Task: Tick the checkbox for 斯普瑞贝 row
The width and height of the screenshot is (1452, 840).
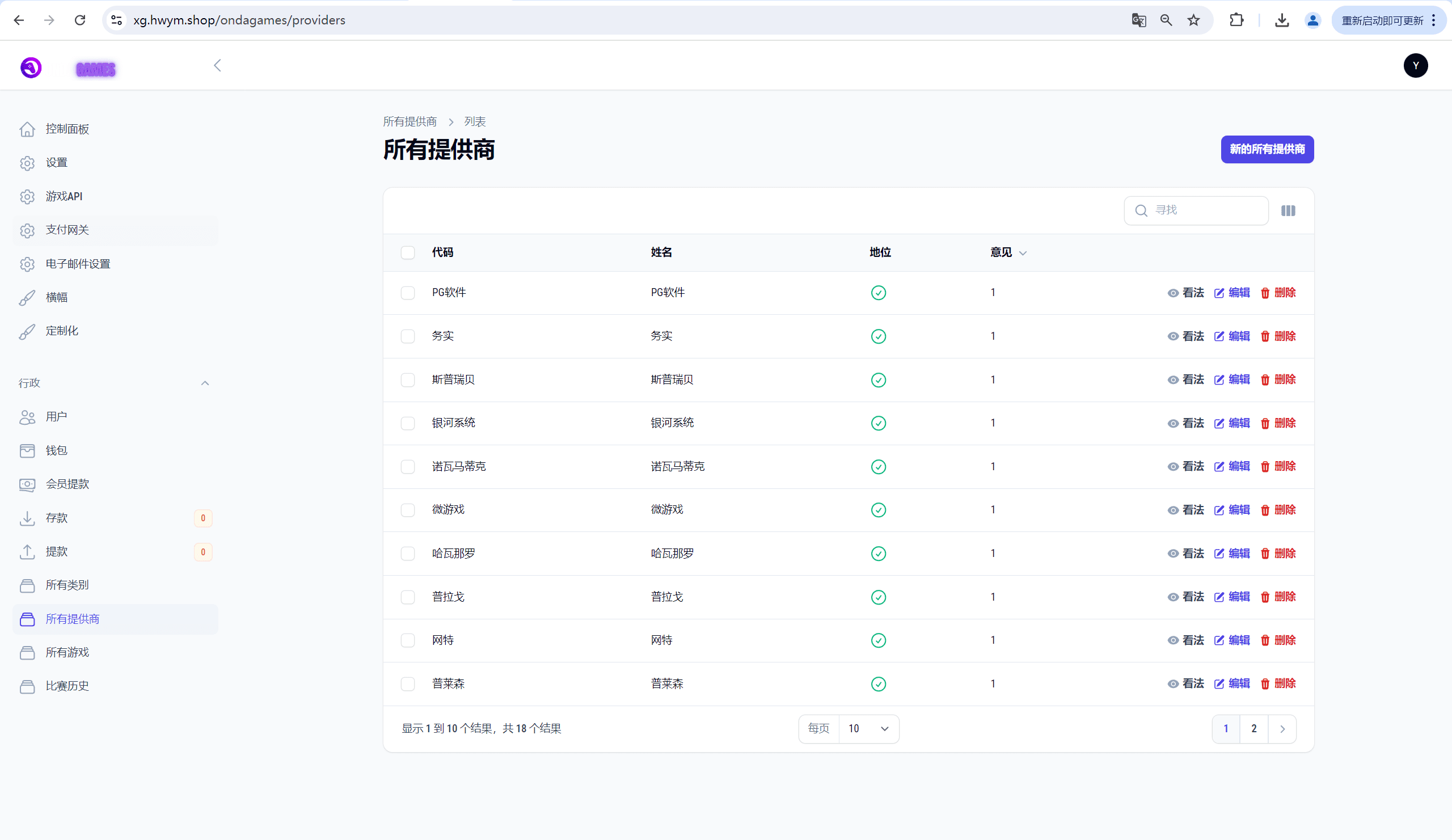Action: click(408, 379)
